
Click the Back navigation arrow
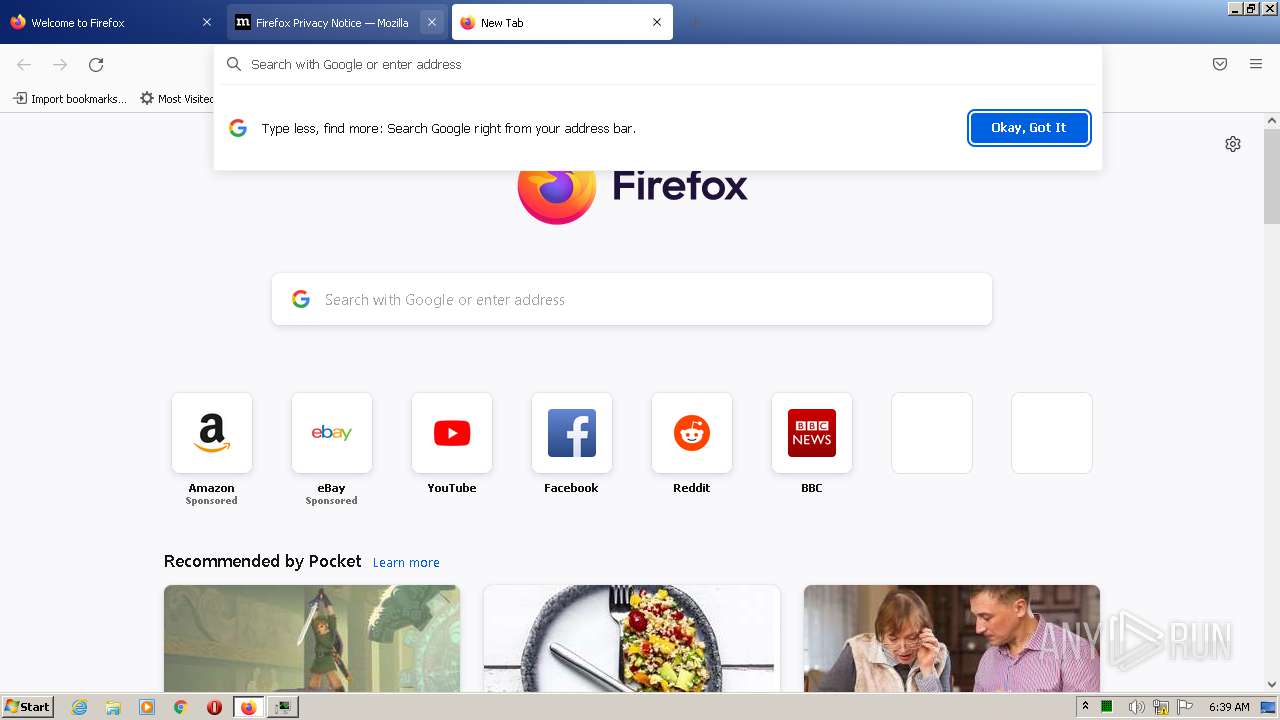point(24,65)
